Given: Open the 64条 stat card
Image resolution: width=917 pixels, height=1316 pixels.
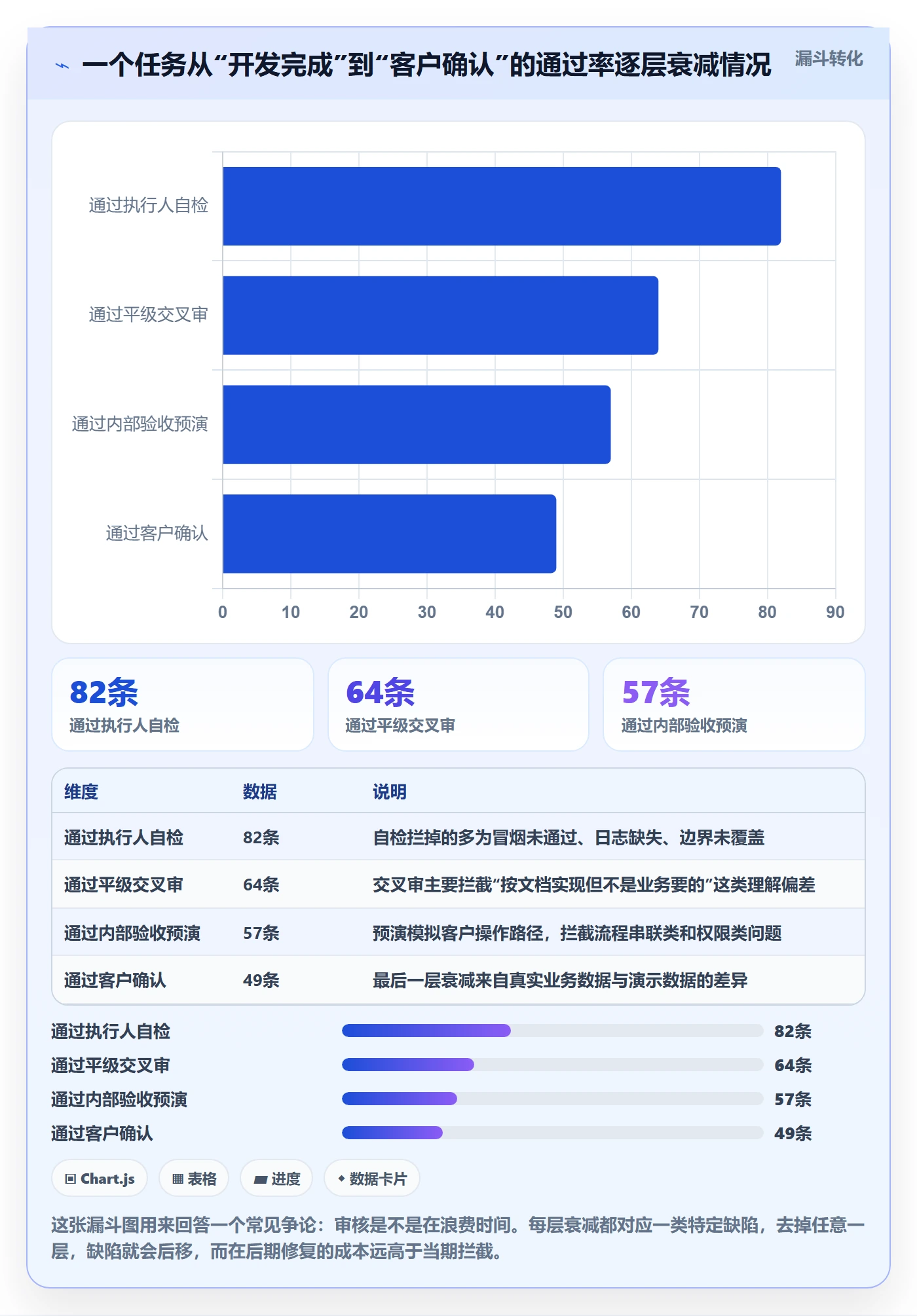Looking at the screenshot, I should pos(458,704).
